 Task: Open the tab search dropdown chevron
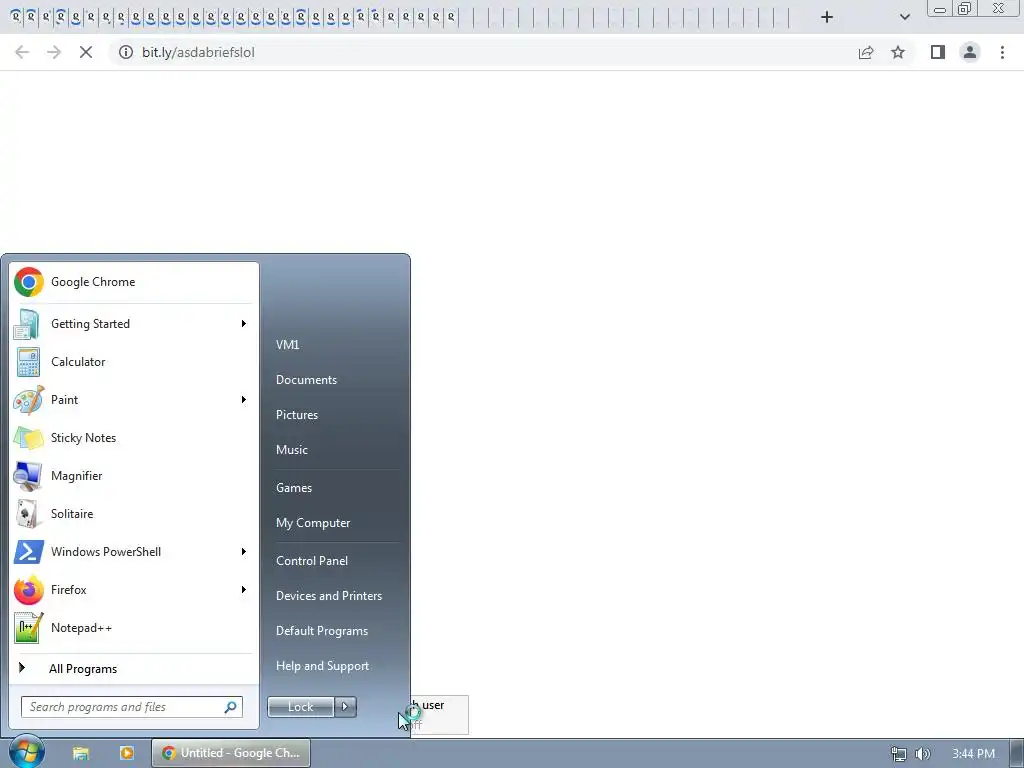click(x=904, y=17)
